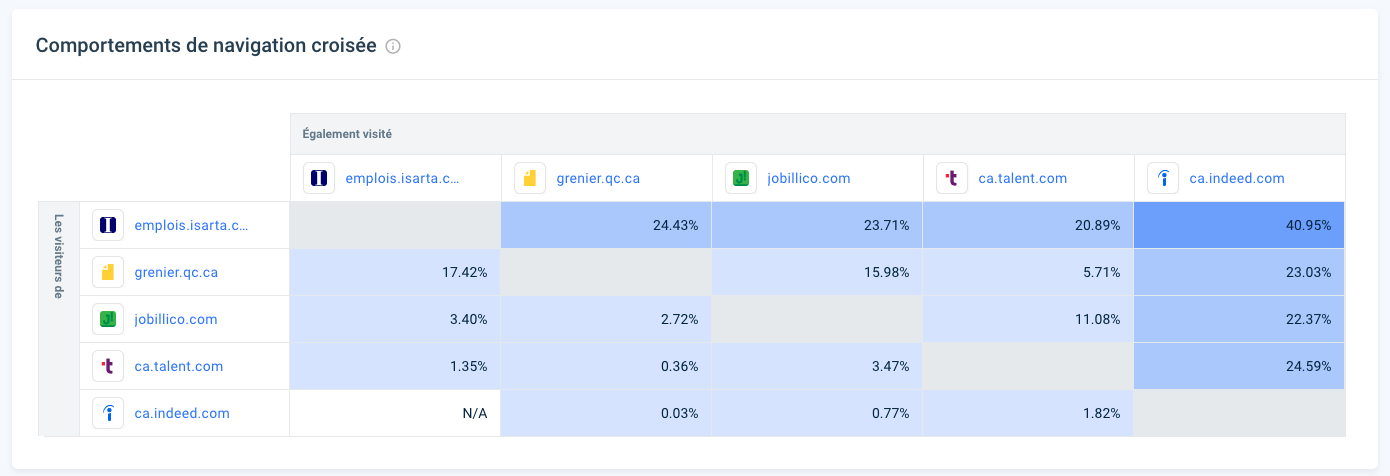This screenshot has width=1390, height=476.
Task: Open the grenier.qc.ca link in row header
Action: pyautogui.click(x=176, y=272)
